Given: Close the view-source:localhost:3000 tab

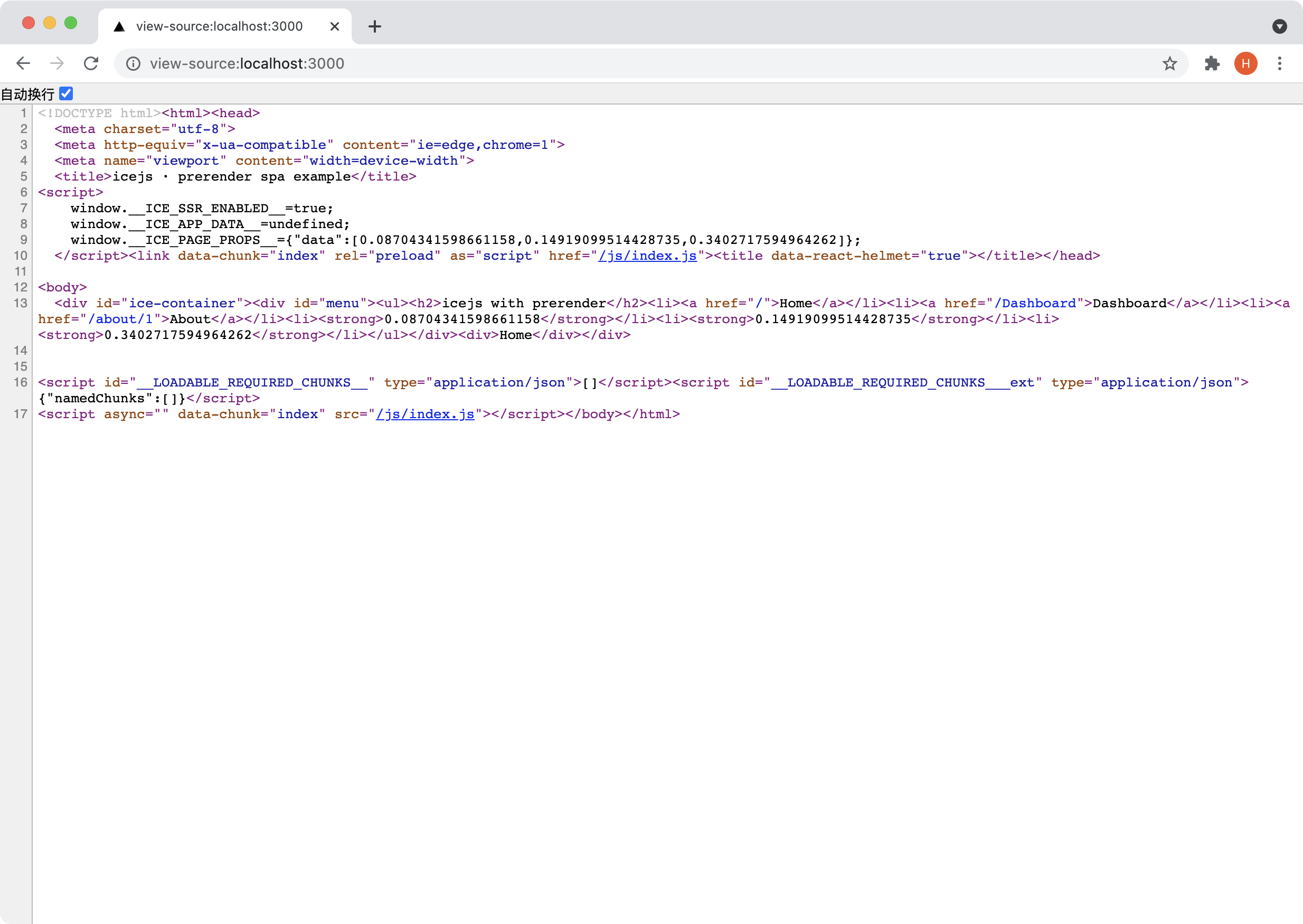Looking at the screenshot, I should (334, 26).
